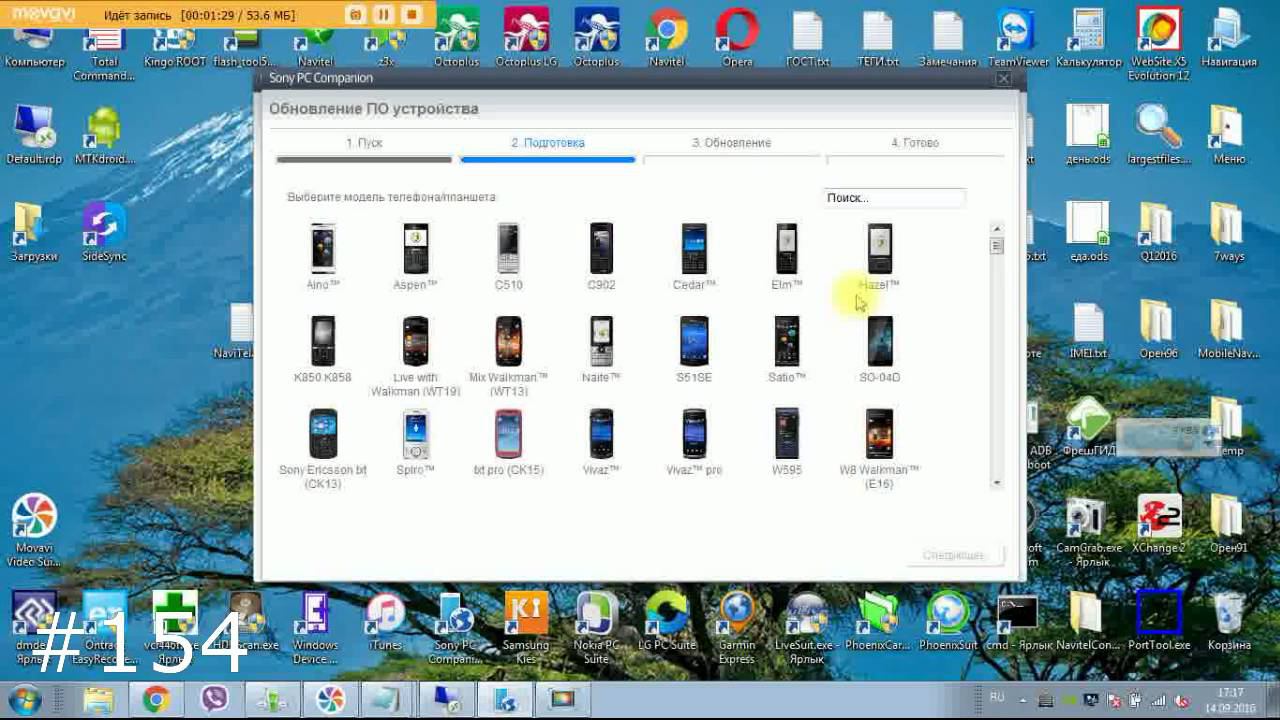
Task: Select the Hazel phone model
Action: [x=880, y=257]
